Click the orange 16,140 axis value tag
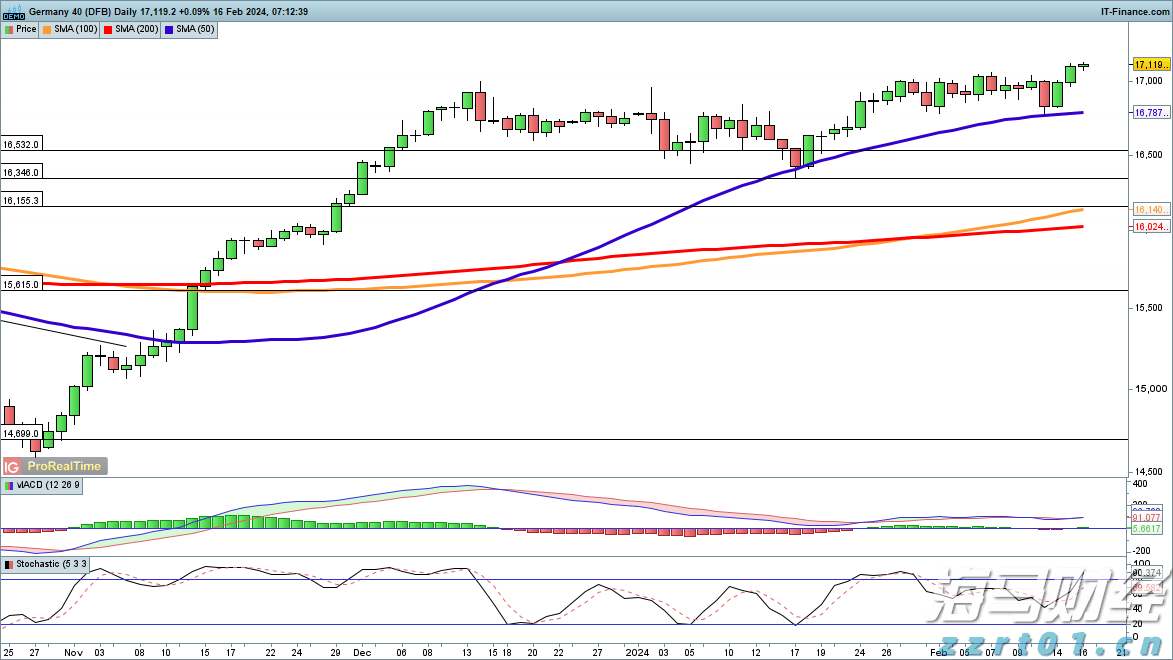 (x=1149, y=209)
